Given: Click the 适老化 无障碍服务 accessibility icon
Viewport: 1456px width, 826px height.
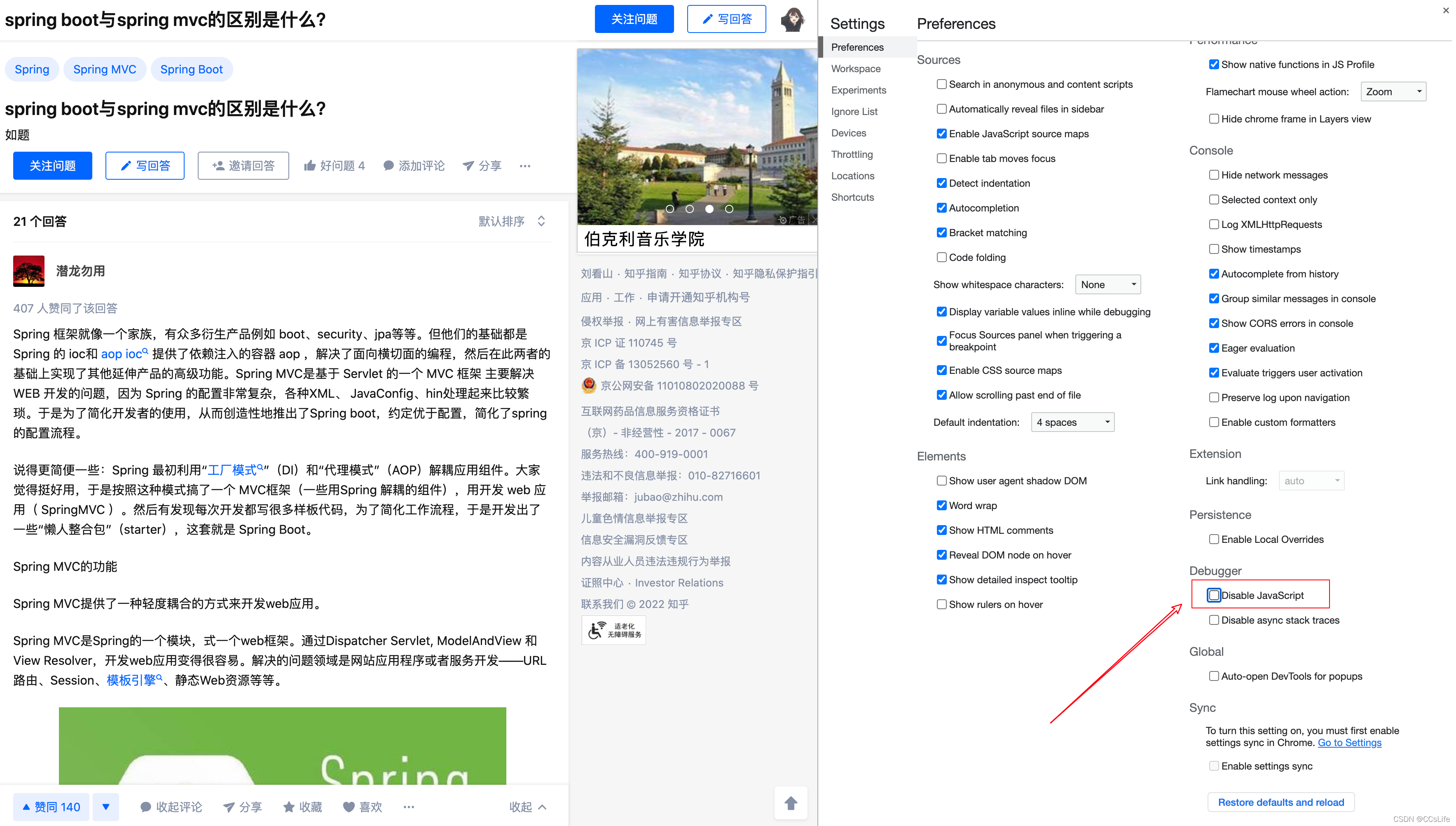Looking at the screenshot, I should (613, 630).
